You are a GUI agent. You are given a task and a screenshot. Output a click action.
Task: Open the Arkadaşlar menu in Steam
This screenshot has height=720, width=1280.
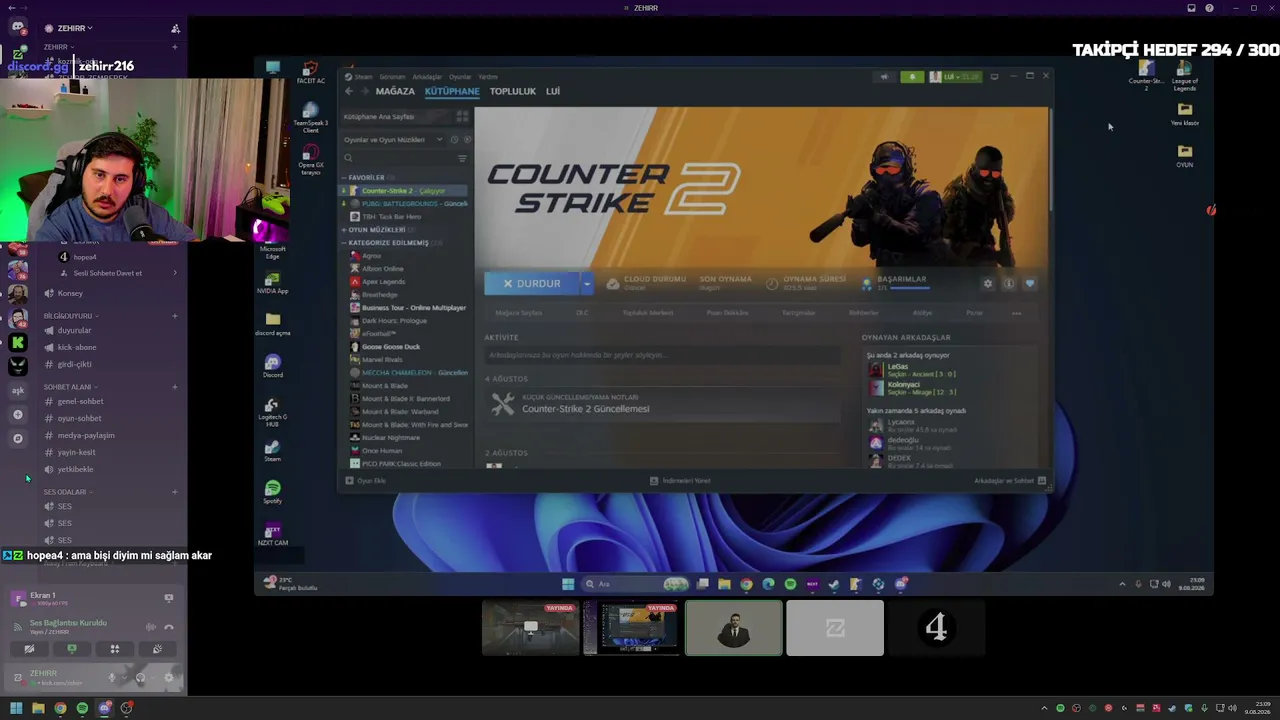pyautogui.click(x=427, y=77)
